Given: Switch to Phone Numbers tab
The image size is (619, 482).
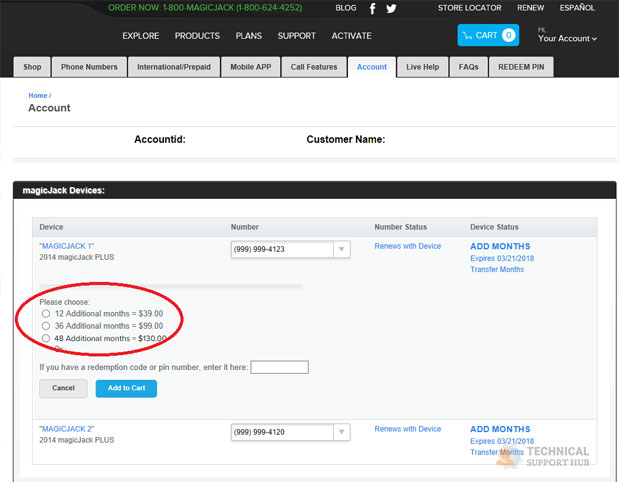Looking at the screenshot, I should (x=89, y=67).
